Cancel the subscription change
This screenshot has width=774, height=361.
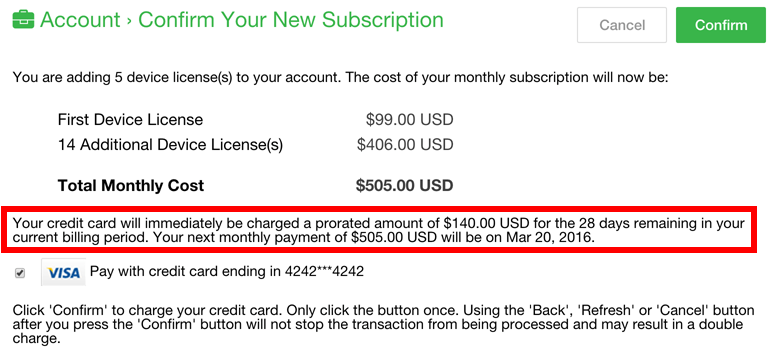tap(622, 25)
